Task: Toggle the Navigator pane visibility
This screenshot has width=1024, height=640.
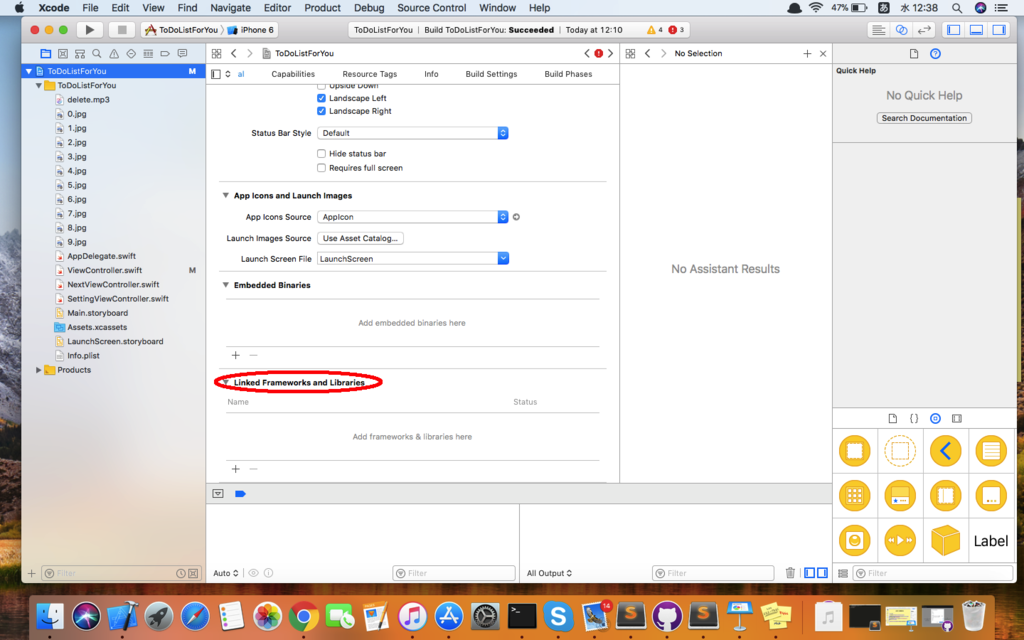Action: (x=953, y=30)
